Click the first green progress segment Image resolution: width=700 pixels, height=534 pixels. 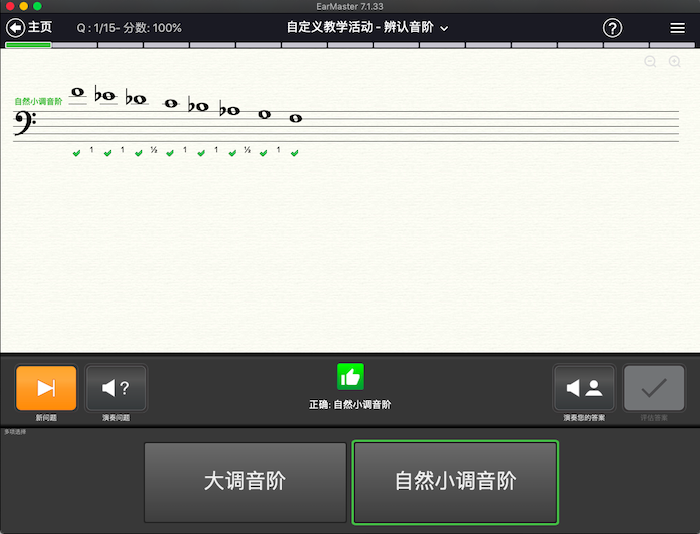[x=28, y=45]
